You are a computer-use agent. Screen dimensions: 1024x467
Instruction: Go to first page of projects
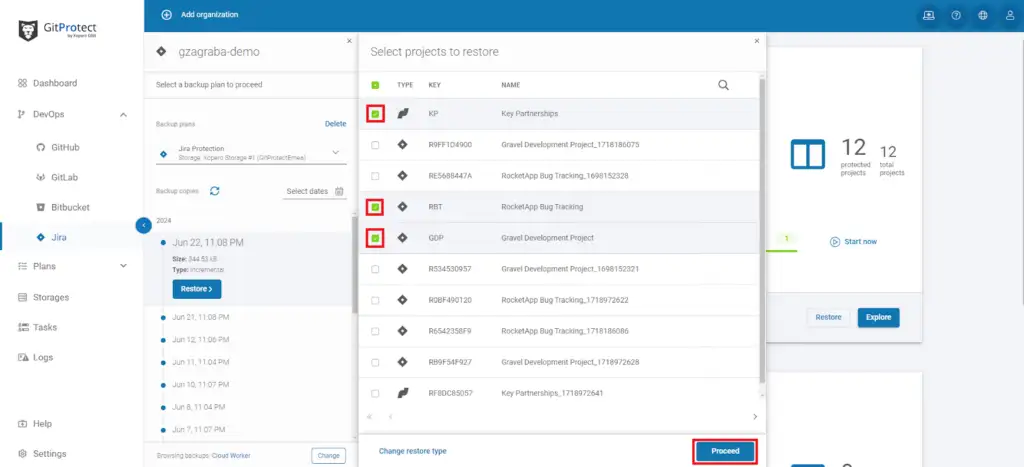(x=370, y=417)
